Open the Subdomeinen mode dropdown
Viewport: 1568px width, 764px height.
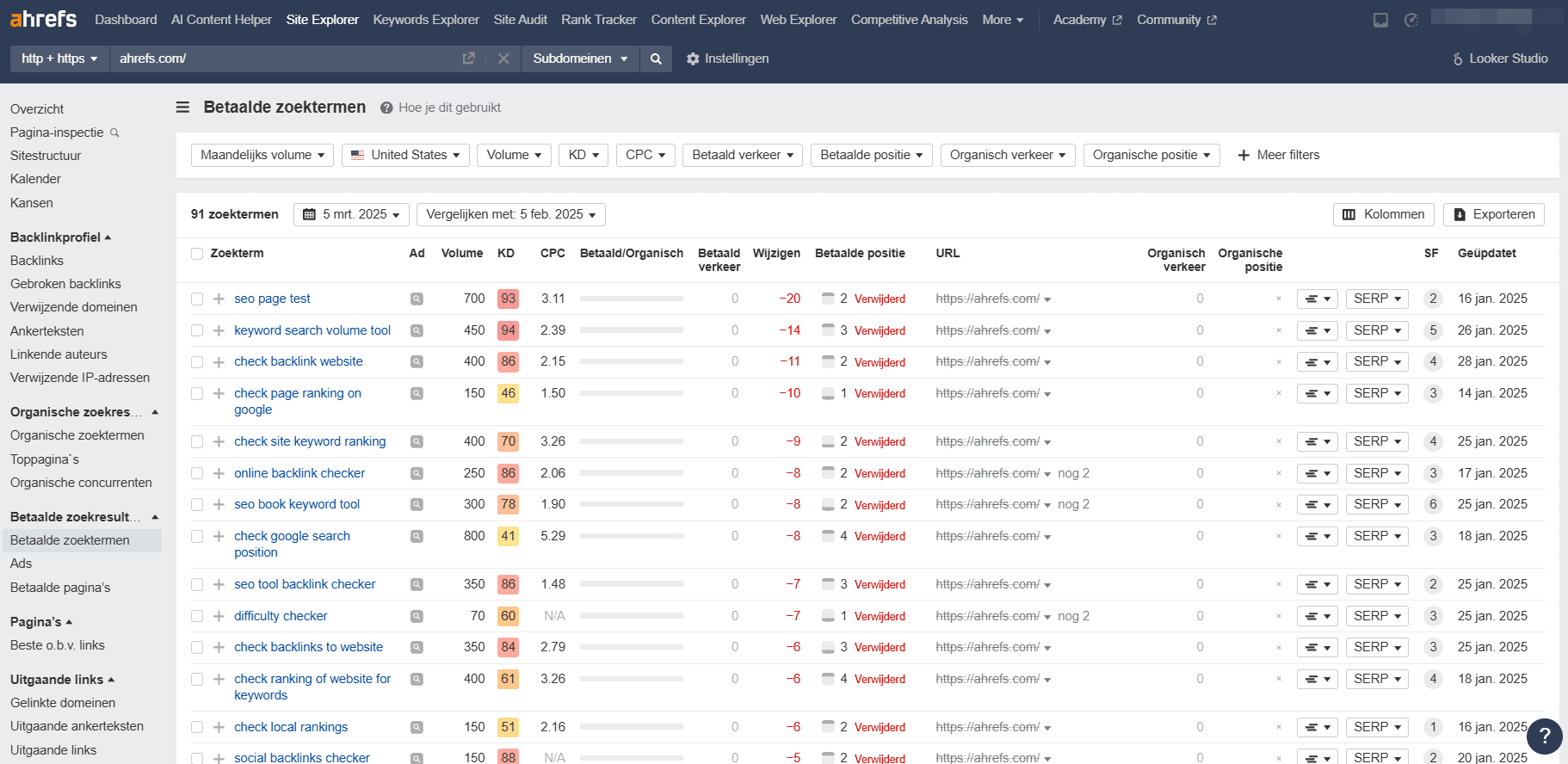pyautogui.click(x=580, y=59)
